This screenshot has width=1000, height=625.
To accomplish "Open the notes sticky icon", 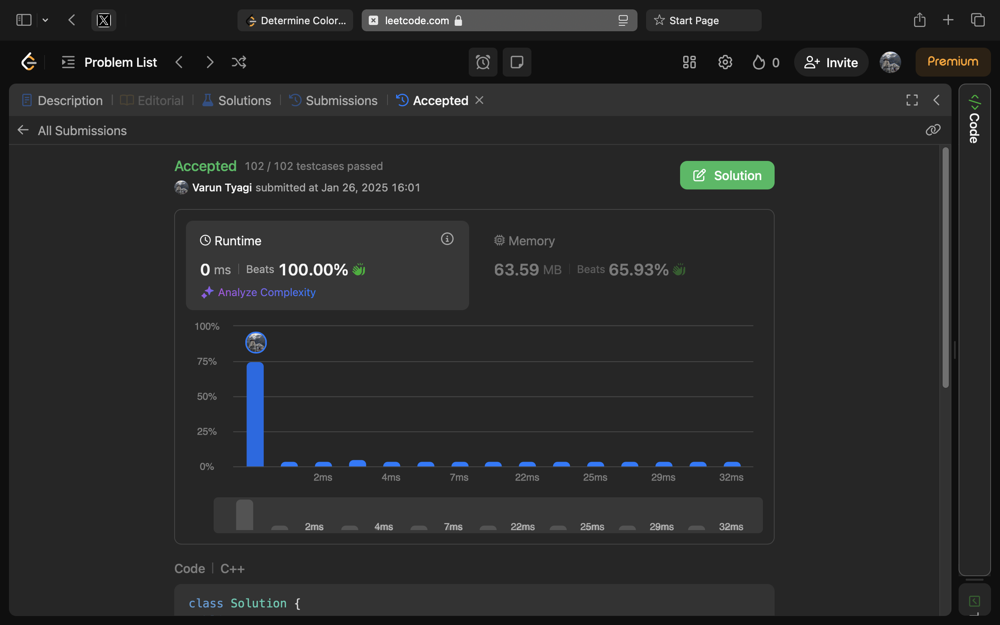I will pos(517,62).
